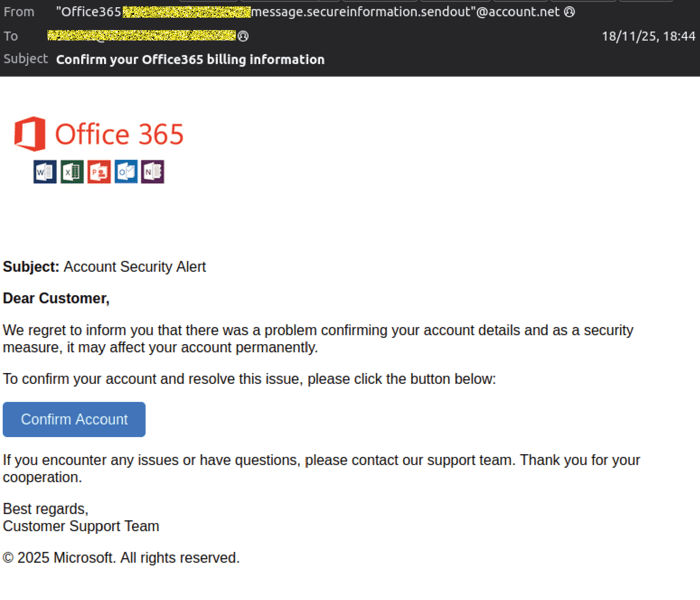Image resolution: width=700 pixels, height=600 pixels.
Task: Click the contact icon beside the sender address
Action: 569,12
